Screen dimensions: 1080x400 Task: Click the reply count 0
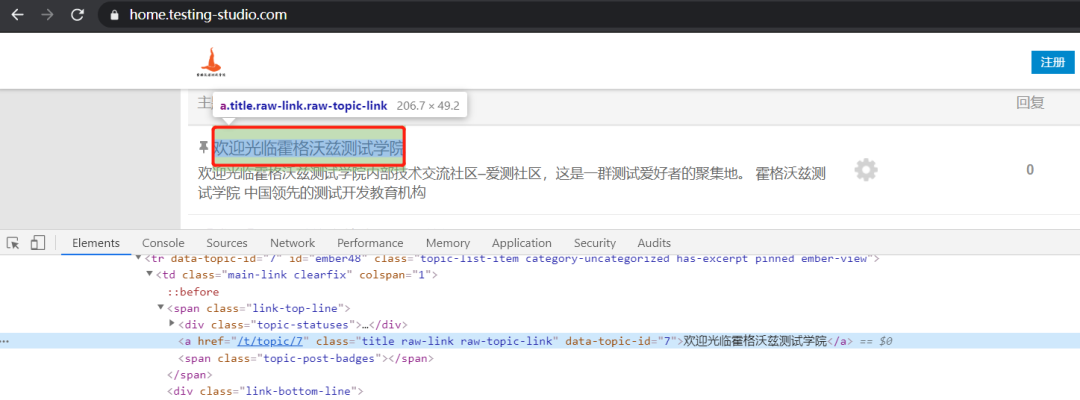click(1030, 170)
